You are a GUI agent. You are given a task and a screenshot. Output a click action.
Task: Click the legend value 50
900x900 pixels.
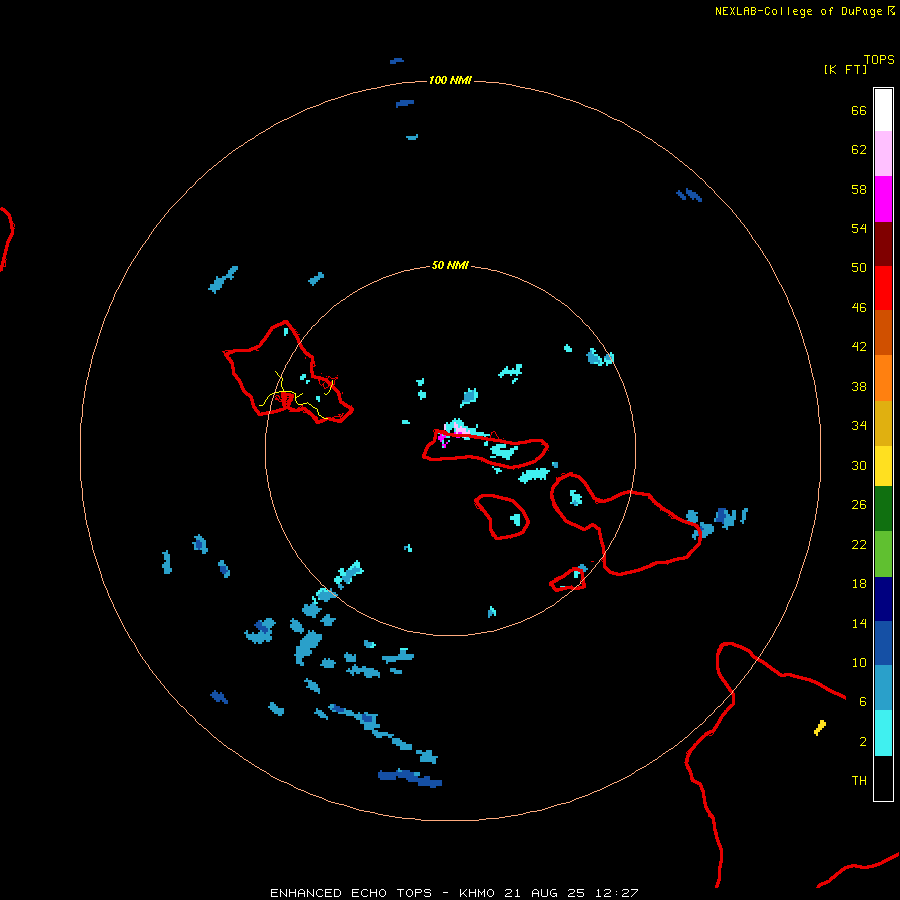coord(859,267)
